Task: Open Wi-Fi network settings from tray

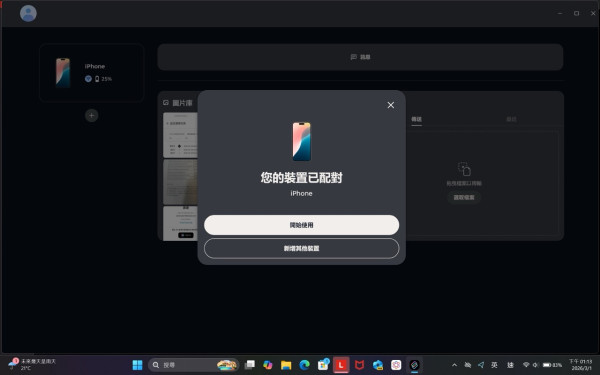Action: coord(526,365)
